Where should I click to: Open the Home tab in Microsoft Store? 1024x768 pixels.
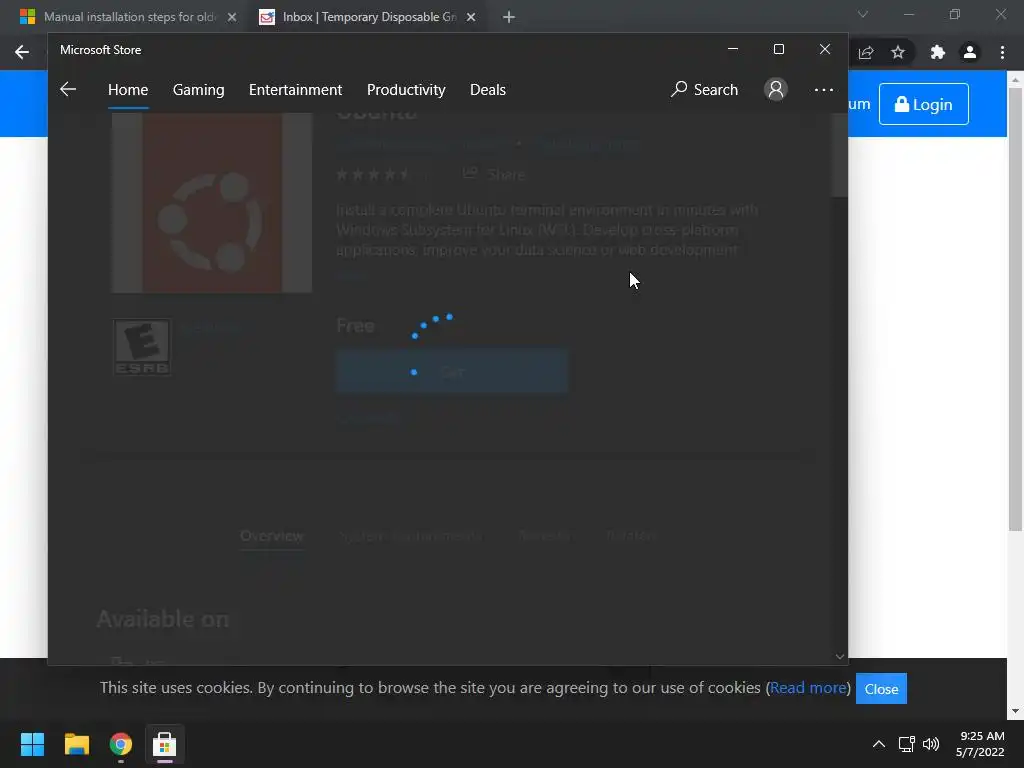point(128,89)
